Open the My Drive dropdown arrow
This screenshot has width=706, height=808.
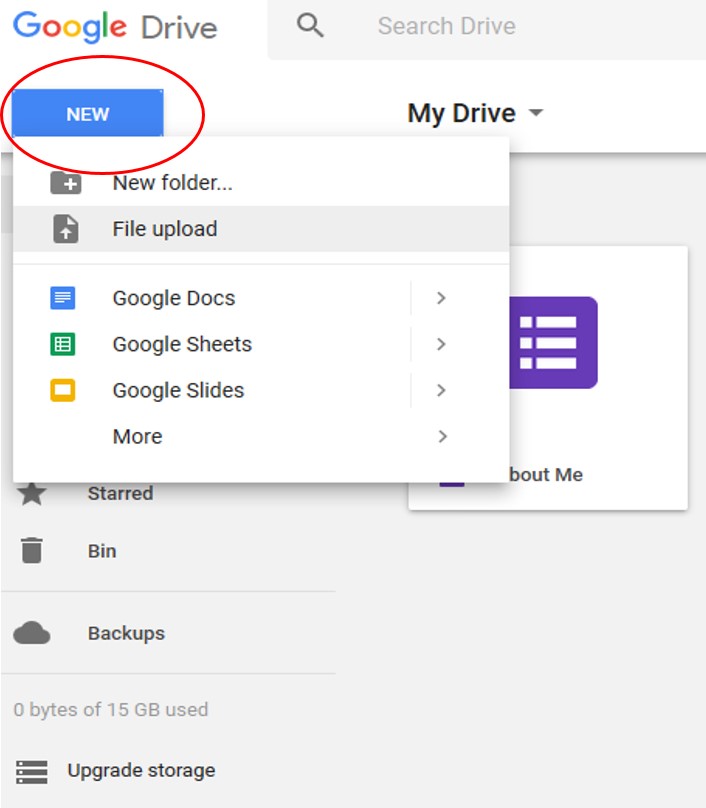tap(536, 112)
